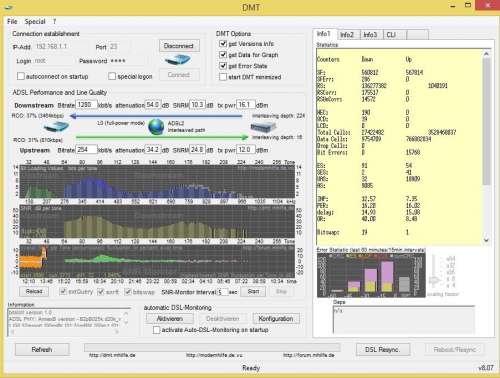Viewport: 500px width, 378px height.
Task: Click the DSL Resync button
Action: pos(383,349)
